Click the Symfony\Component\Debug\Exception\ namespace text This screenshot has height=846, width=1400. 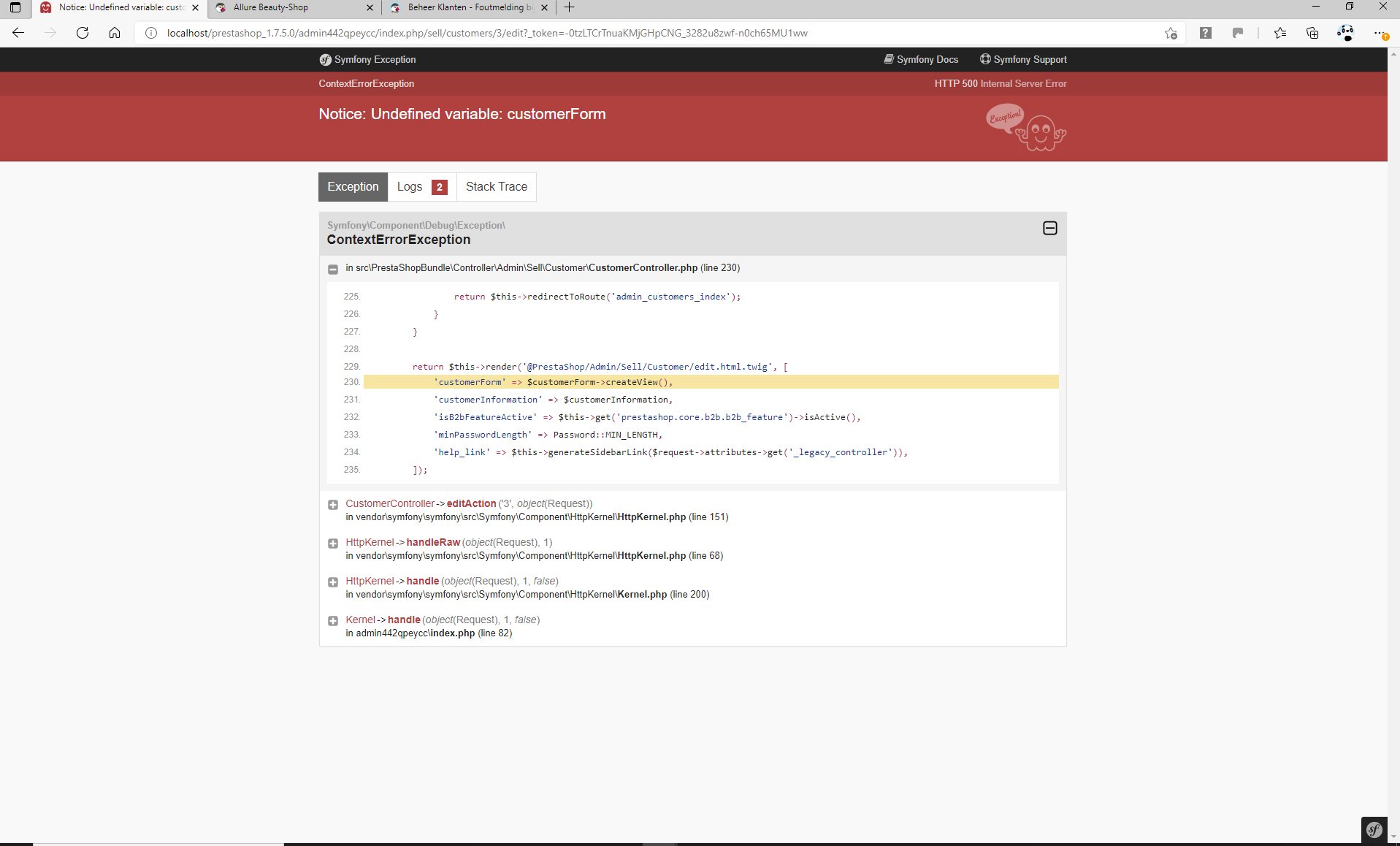coord(416,226)
